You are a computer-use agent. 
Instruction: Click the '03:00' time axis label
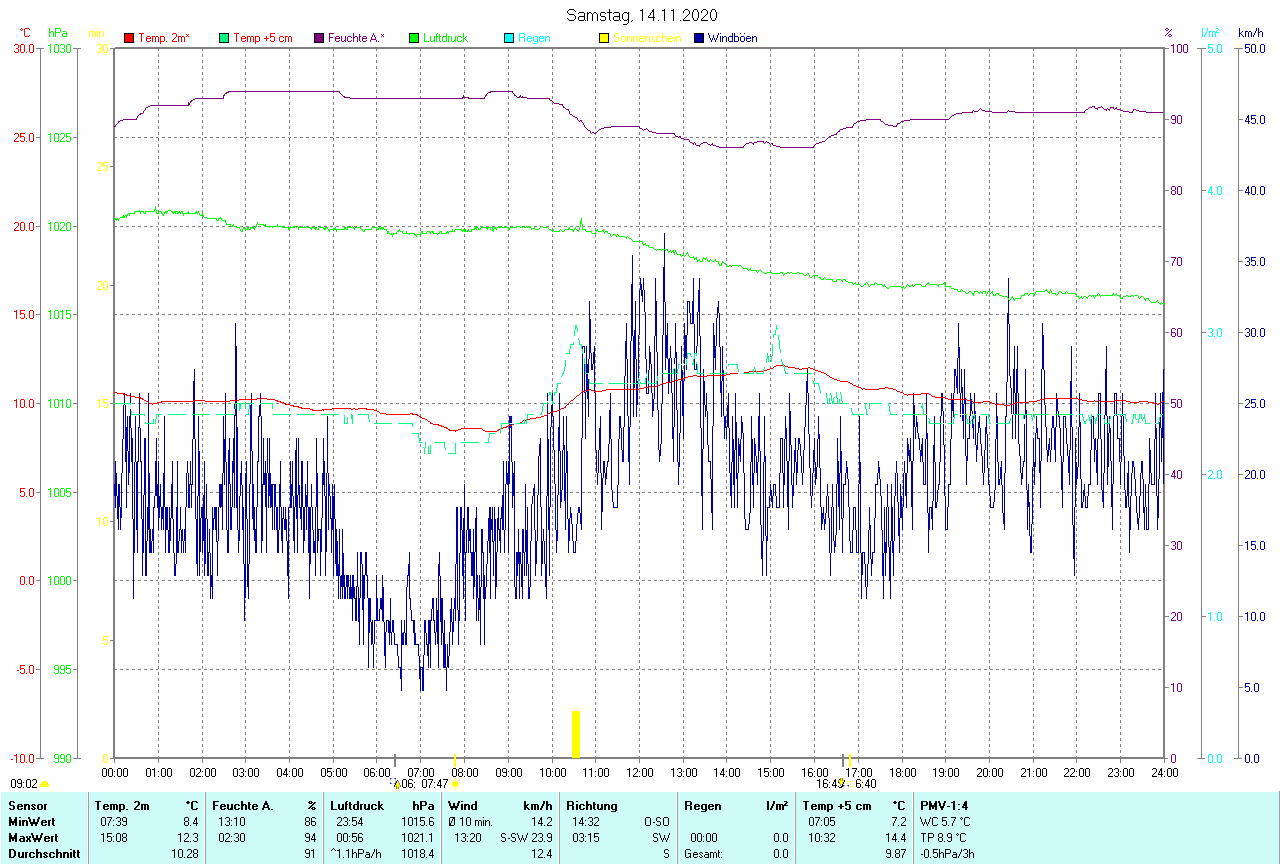pos(246,772)
